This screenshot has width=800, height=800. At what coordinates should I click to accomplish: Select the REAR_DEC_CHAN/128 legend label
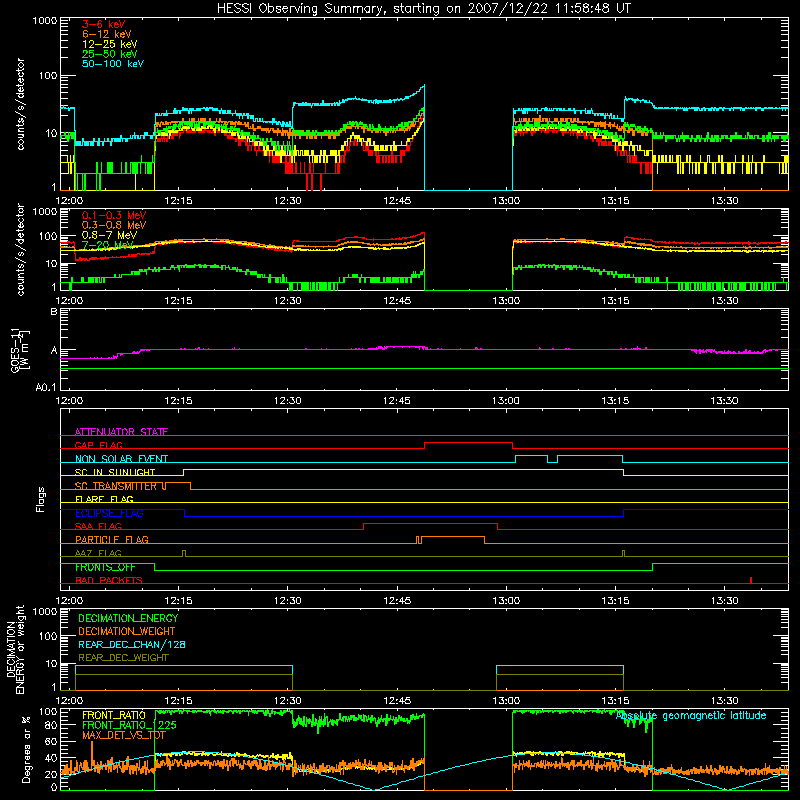tap(132, 645)
